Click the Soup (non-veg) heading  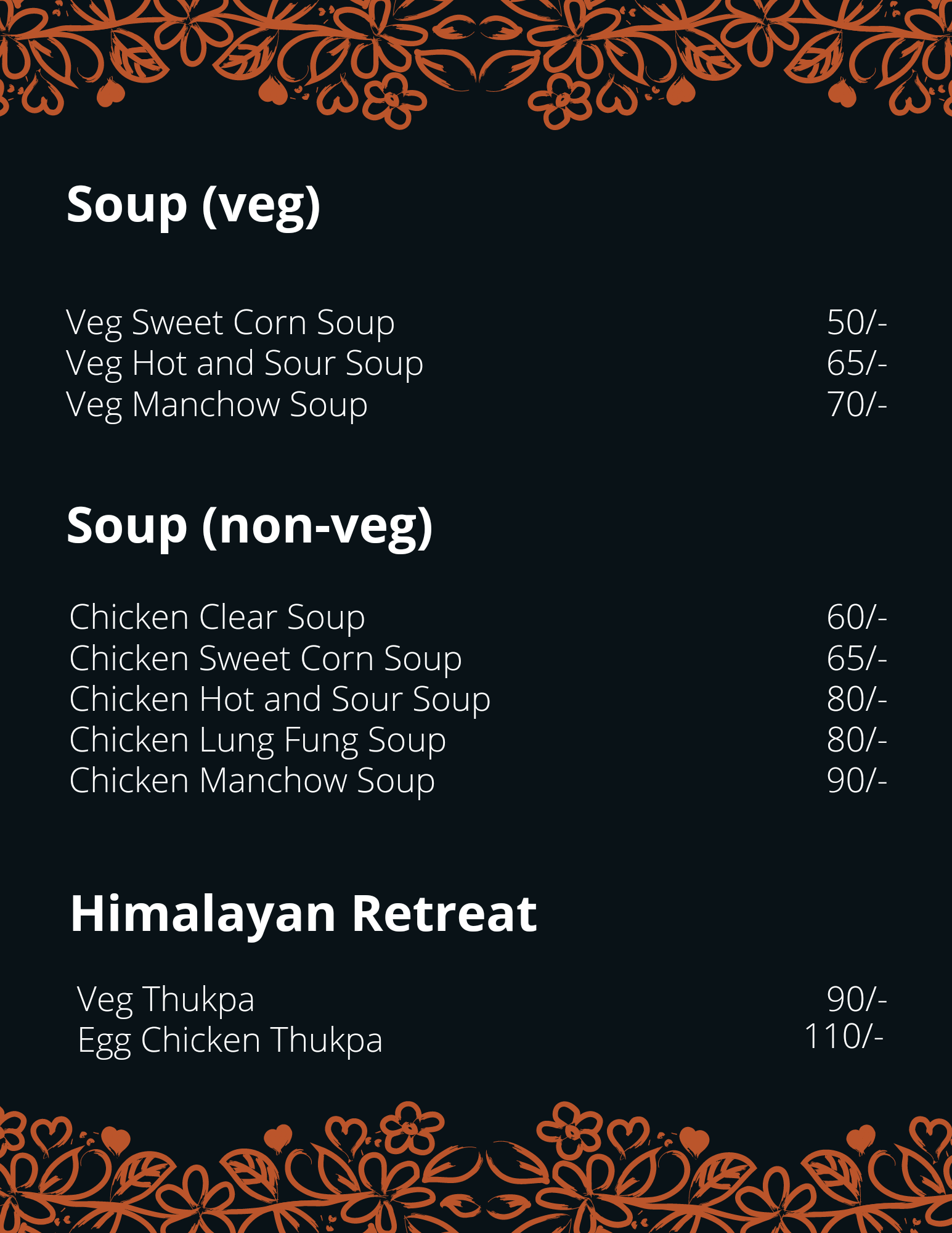[250, 527]
